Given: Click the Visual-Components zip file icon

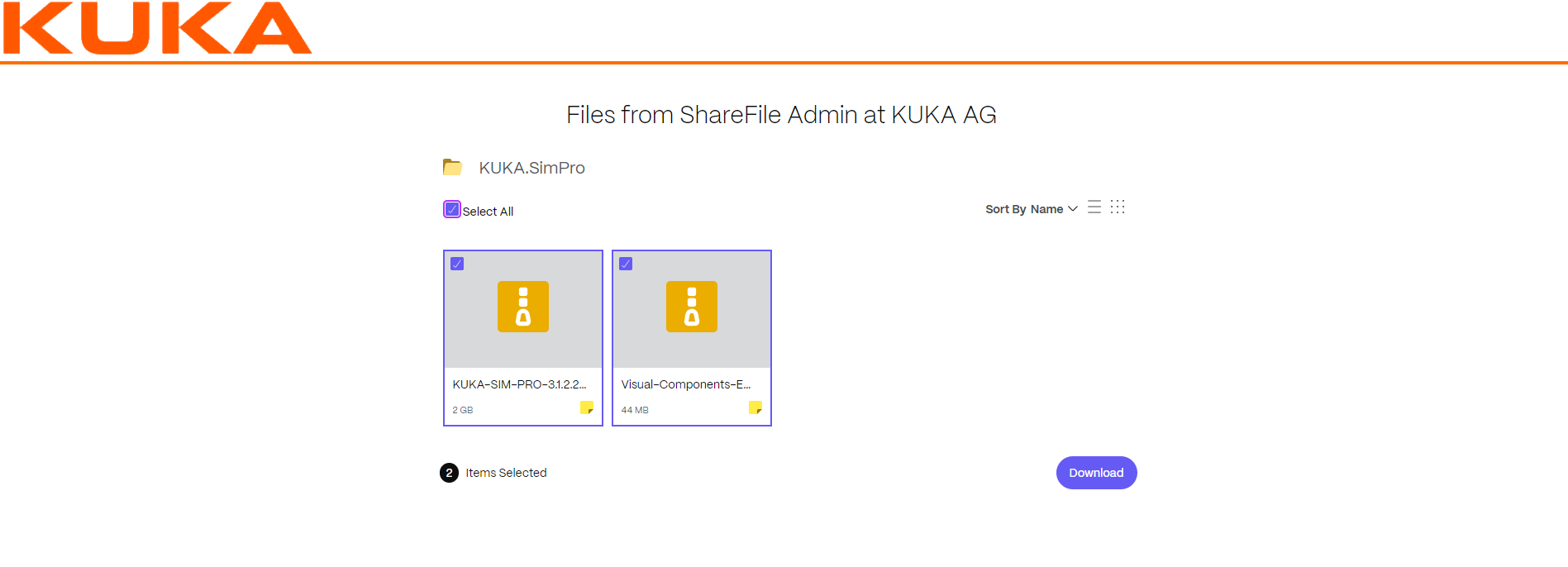Looking at the screenshot, I should point(692,307).
